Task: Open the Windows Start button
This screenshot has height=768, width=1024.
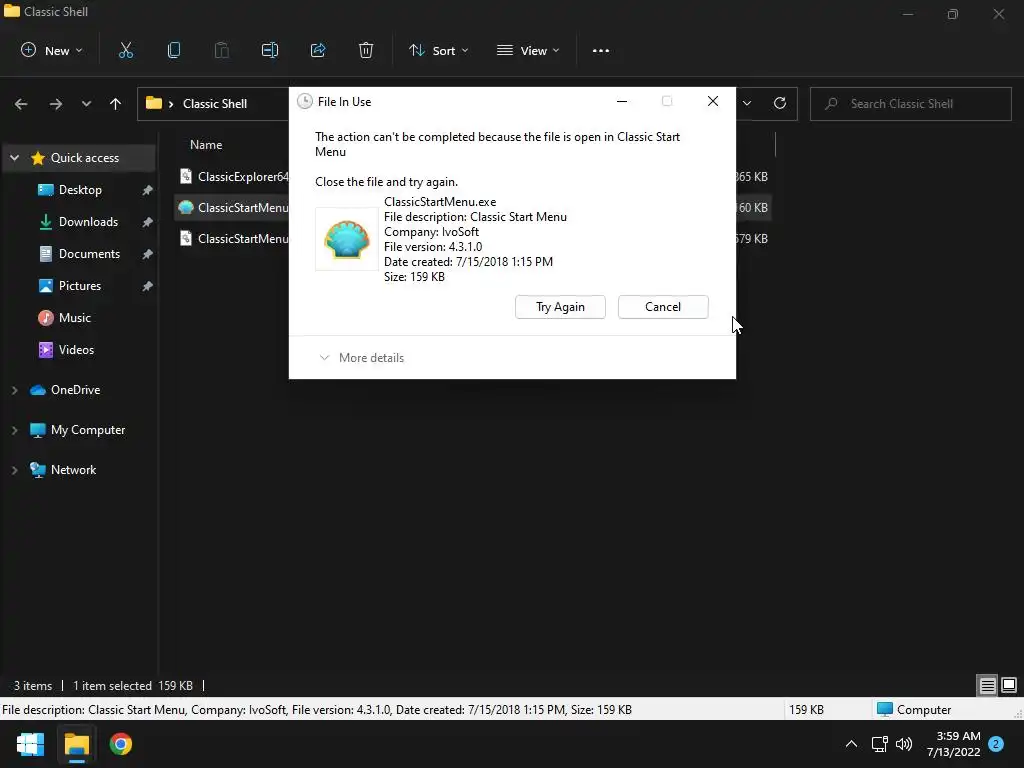Action: (x=30, y=744)
